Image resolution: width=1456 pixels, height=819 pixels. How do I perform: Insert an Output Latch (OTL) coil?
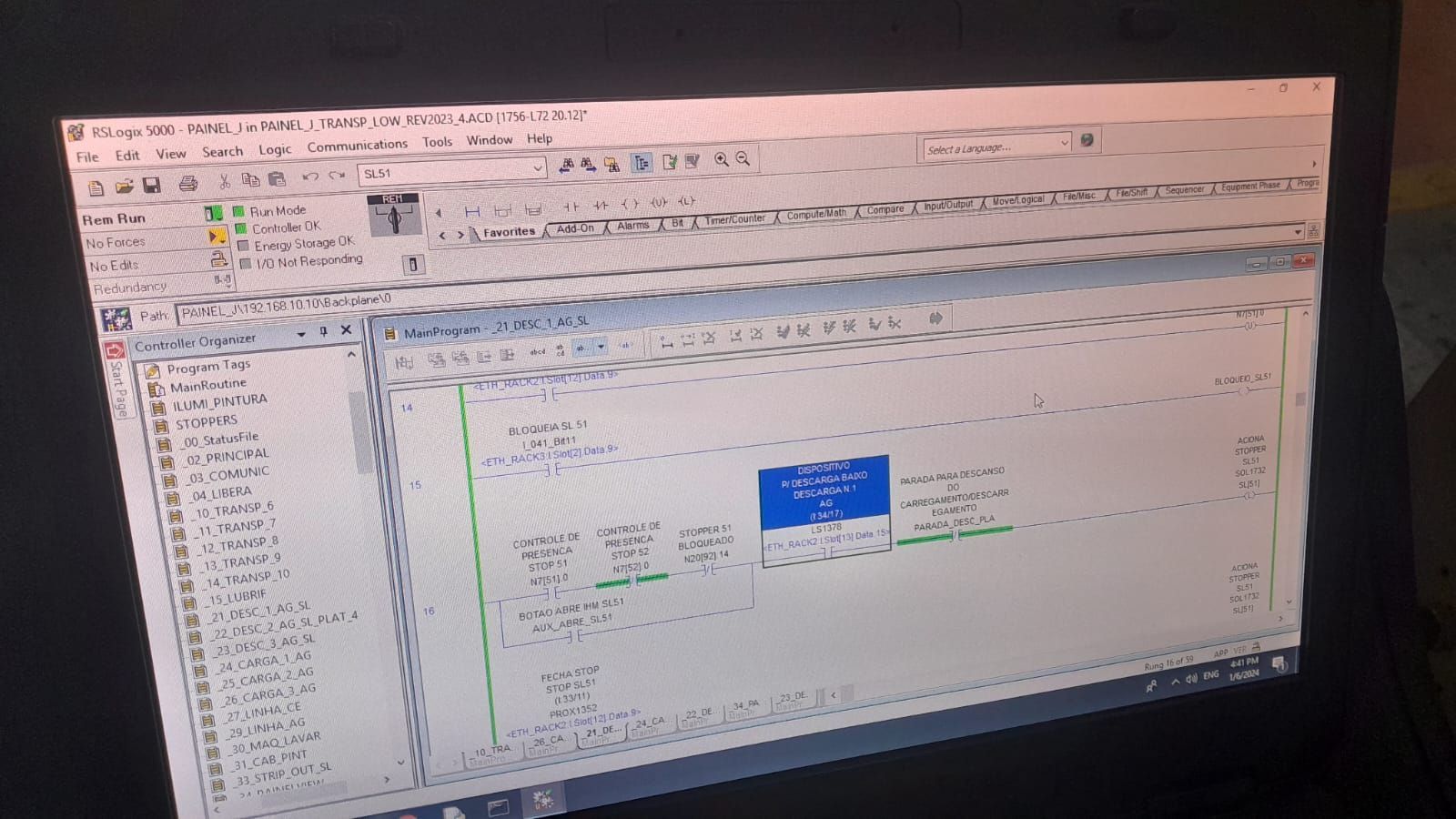click(x=687, y=201)
